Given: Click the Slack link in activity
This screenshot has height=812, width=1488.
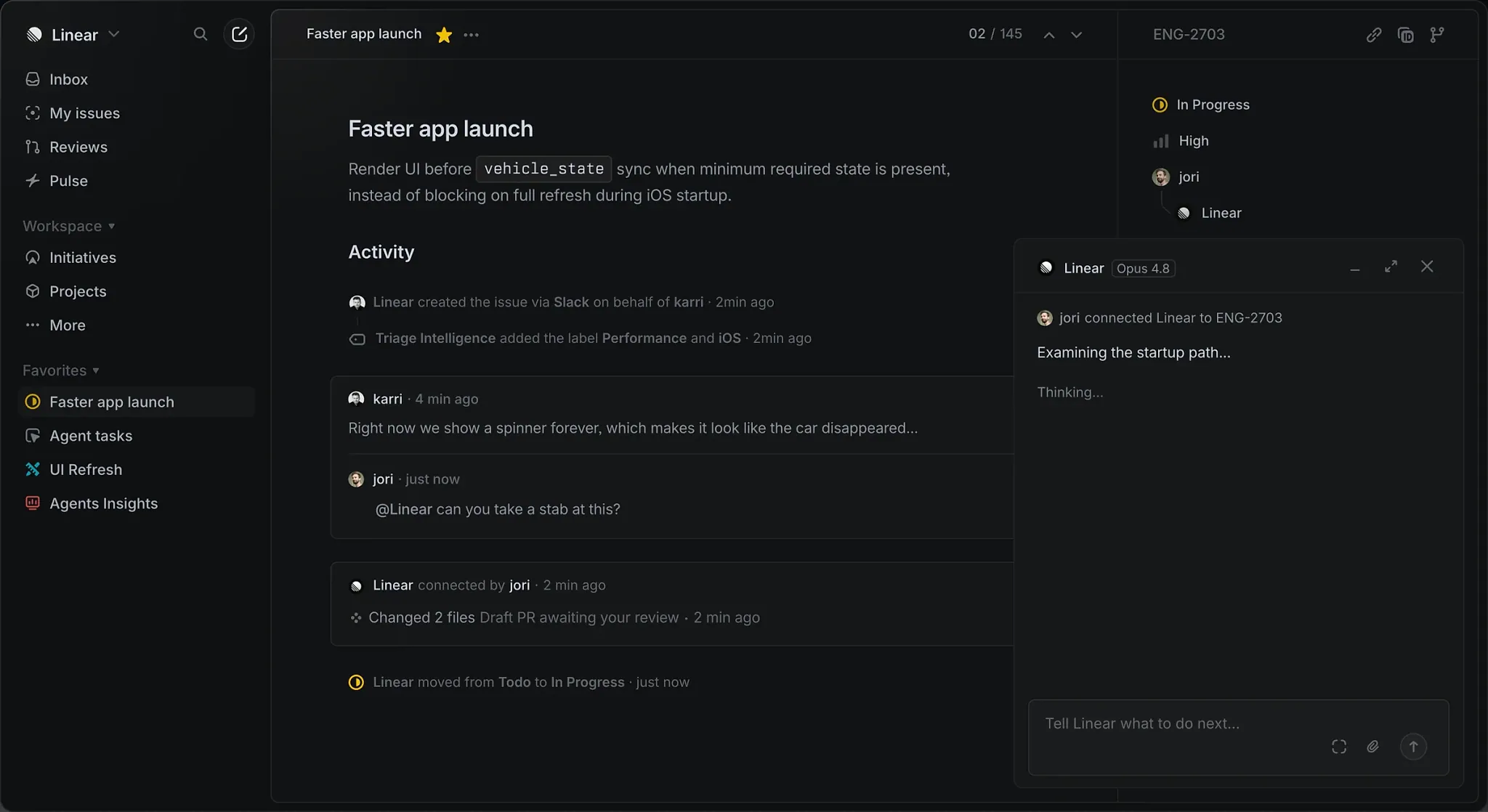Looking at the screenshot, I should 571,302.
